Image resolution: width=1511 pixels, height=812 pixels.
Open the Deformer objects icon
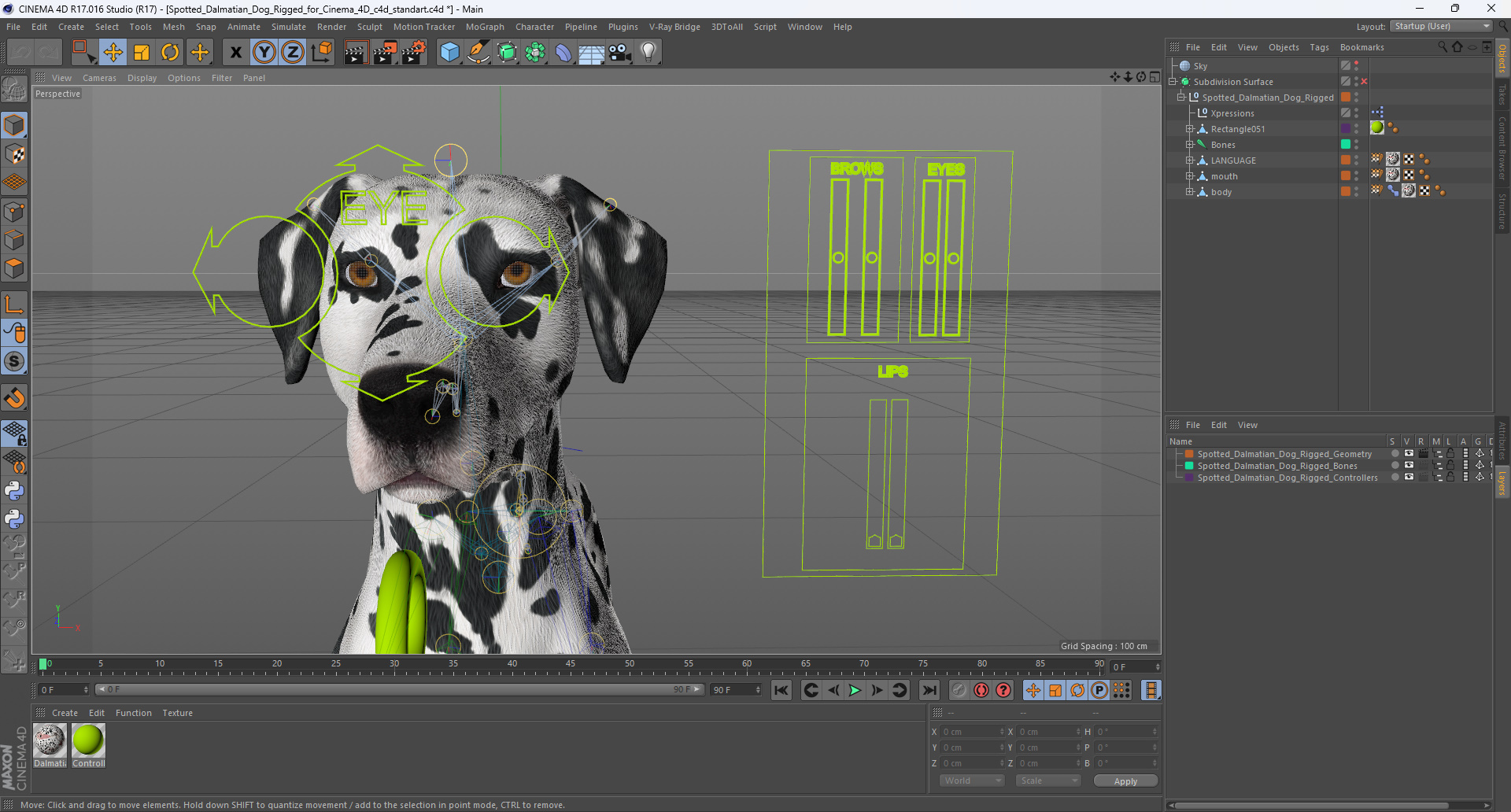tap(563, 53)
